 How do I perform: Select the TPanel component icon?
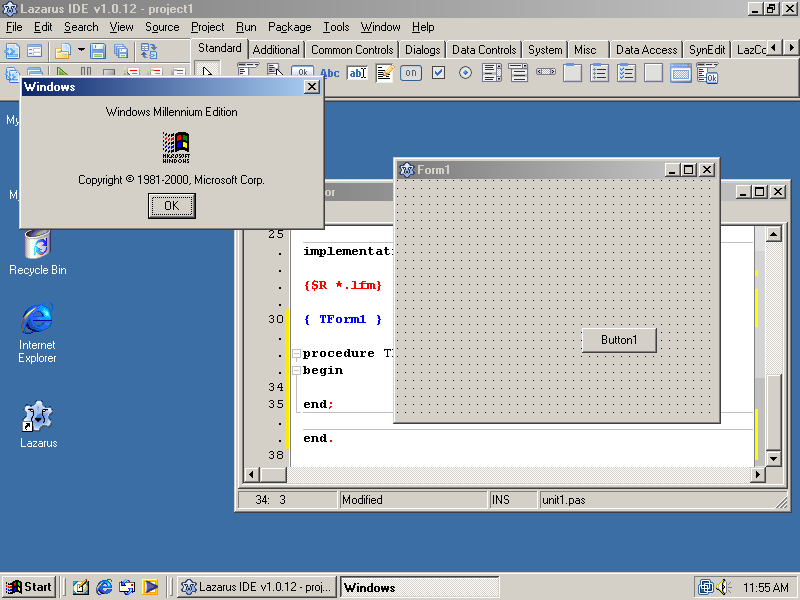pos(654,73)
